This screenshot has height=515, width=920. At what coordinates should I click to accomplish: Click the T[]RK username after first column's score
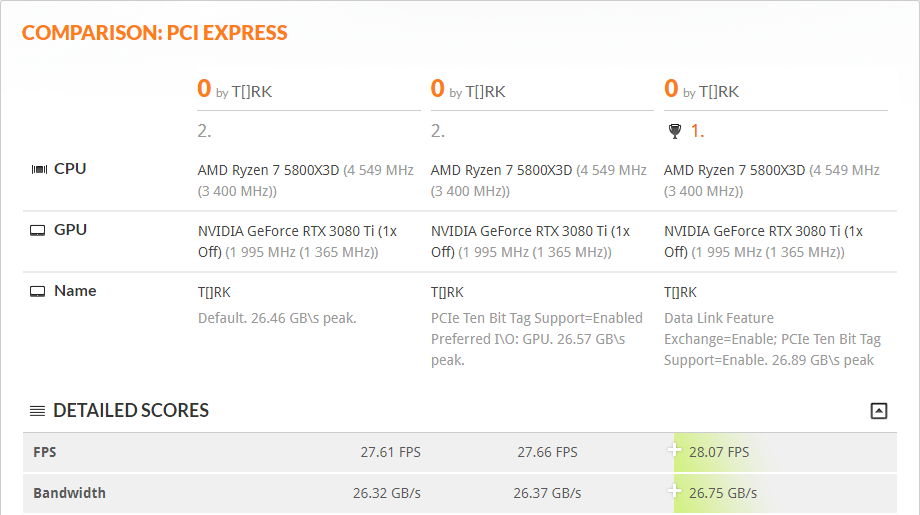(252, 92)
